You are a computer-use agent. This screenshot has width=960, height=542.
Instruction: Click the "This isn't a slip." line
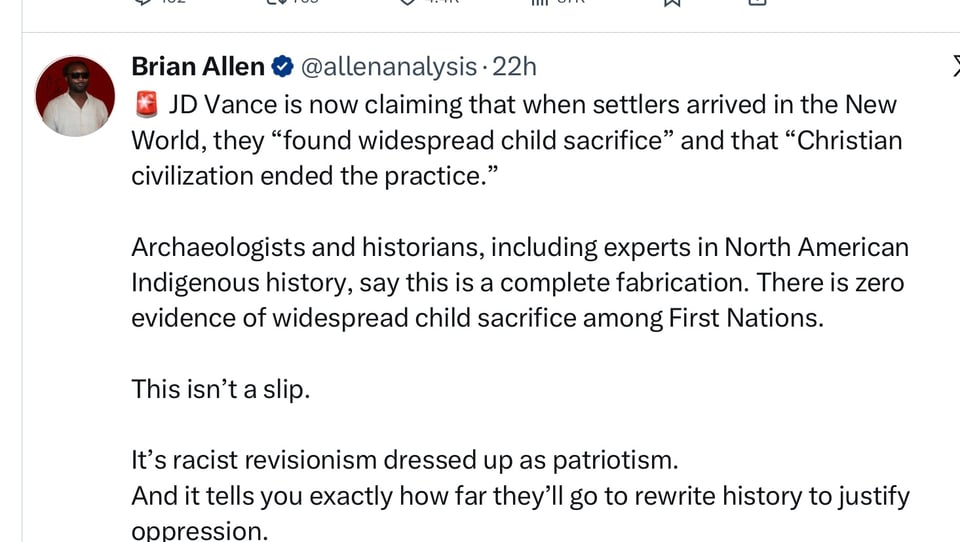point(221,389)
